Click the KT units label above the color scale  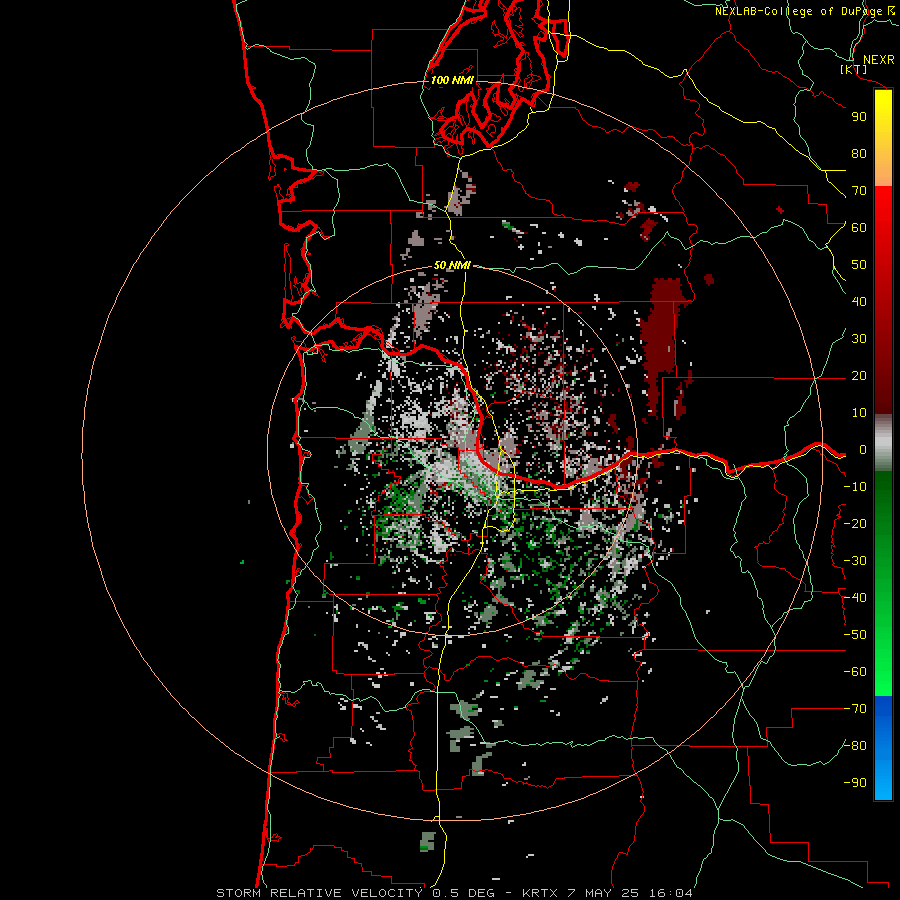point(853,69)
